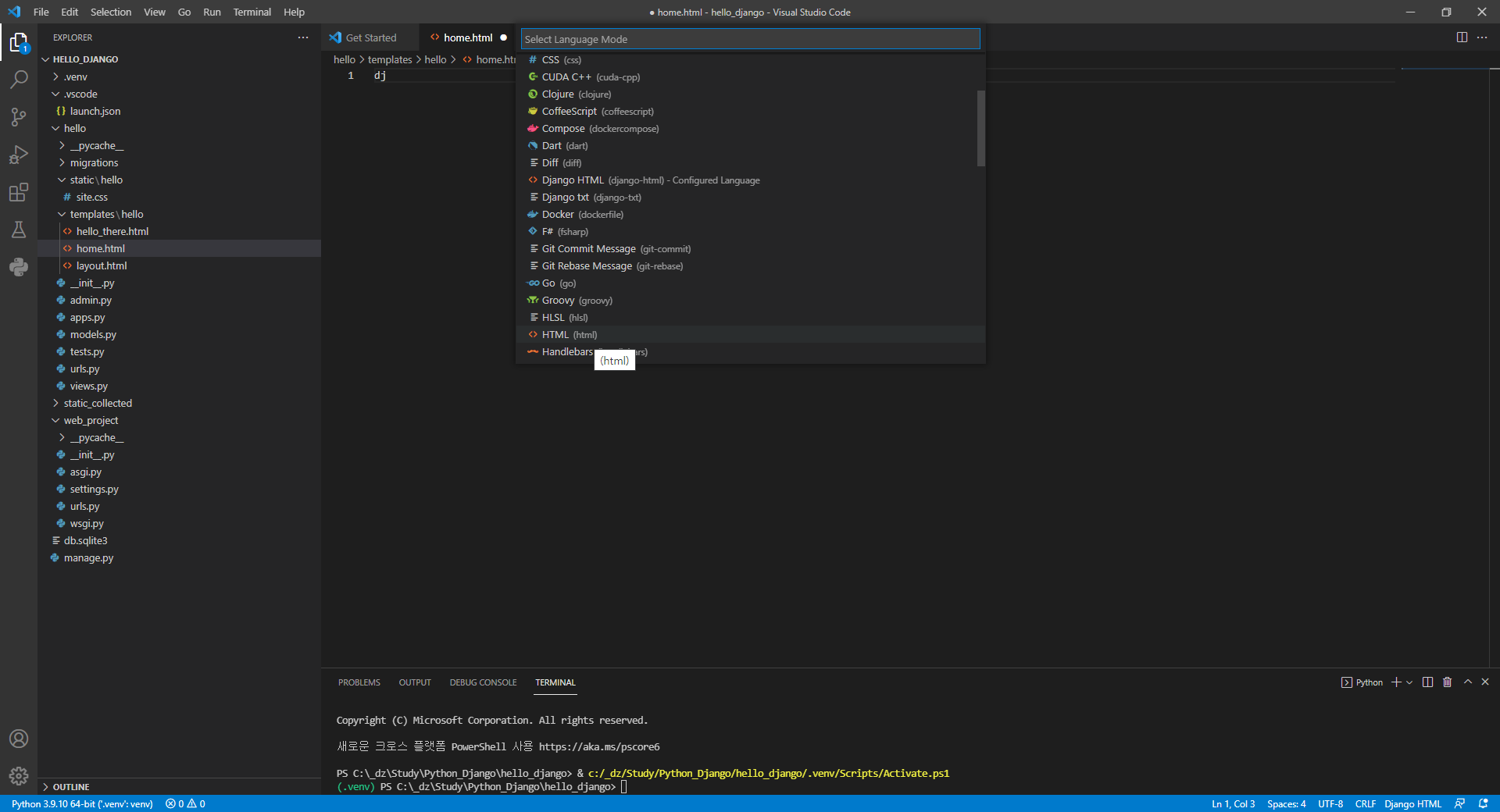Screen dimensions: 1500x812
Task: Choose CoffeeScript language mode
Action: 750,112
